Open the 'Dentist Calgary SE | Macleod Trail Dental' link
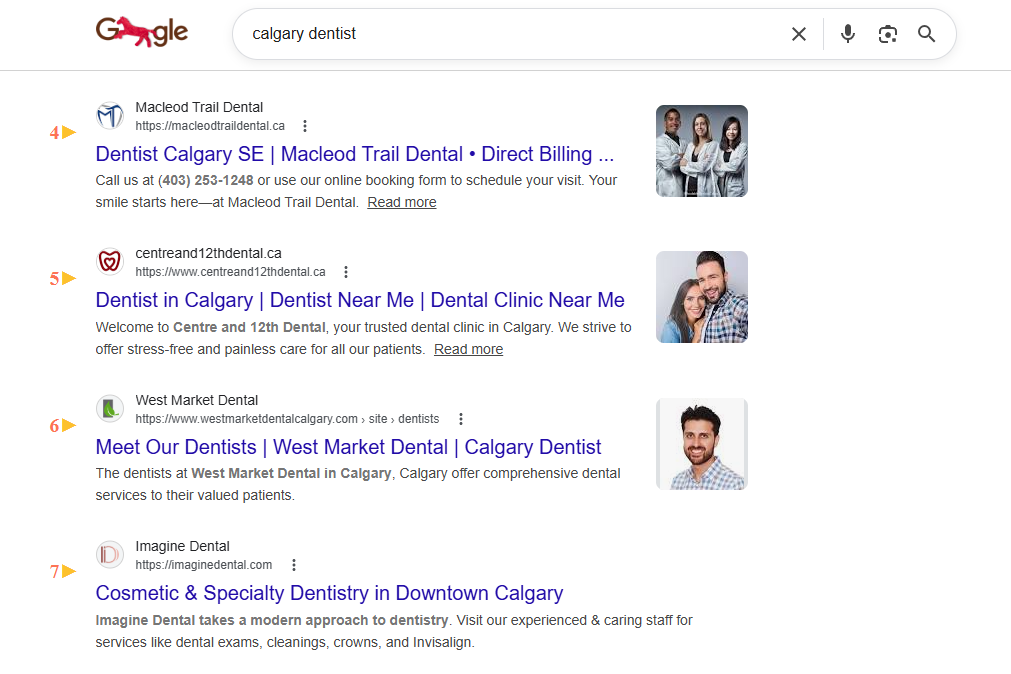The width and height of the screenshot is (1011, 674). (x=355, y=154)
